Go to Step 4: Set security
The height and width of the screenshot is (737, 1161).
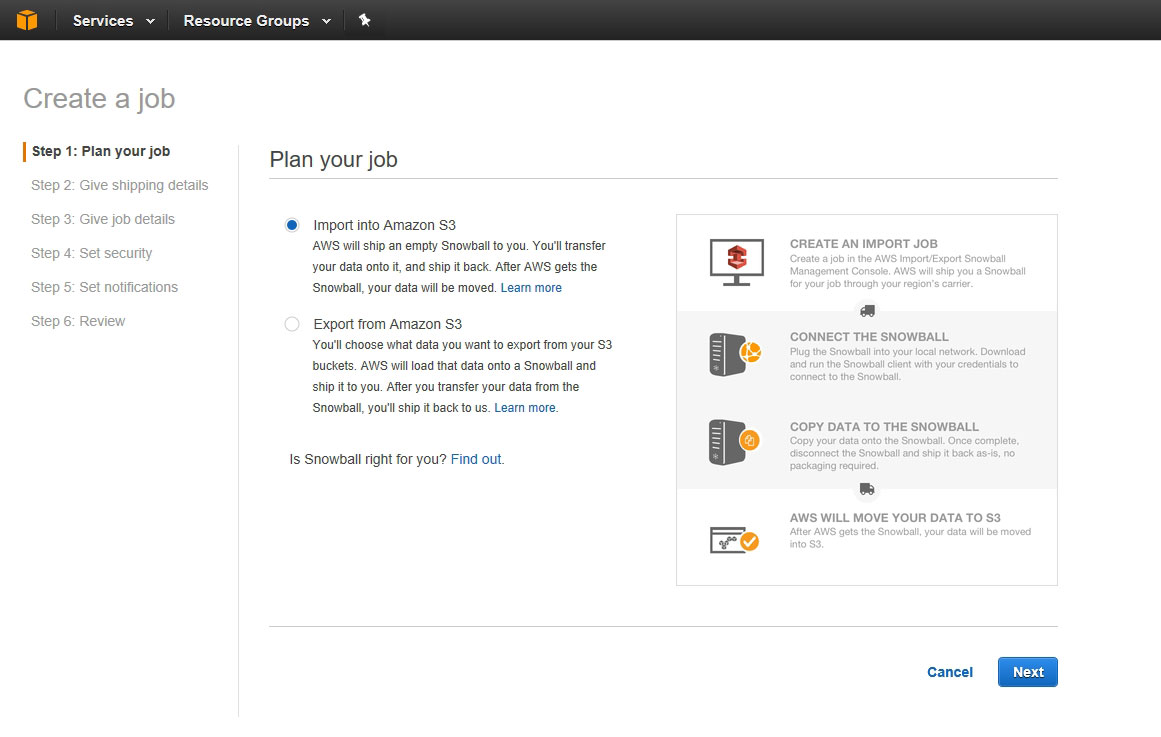[x=91, y=253]
